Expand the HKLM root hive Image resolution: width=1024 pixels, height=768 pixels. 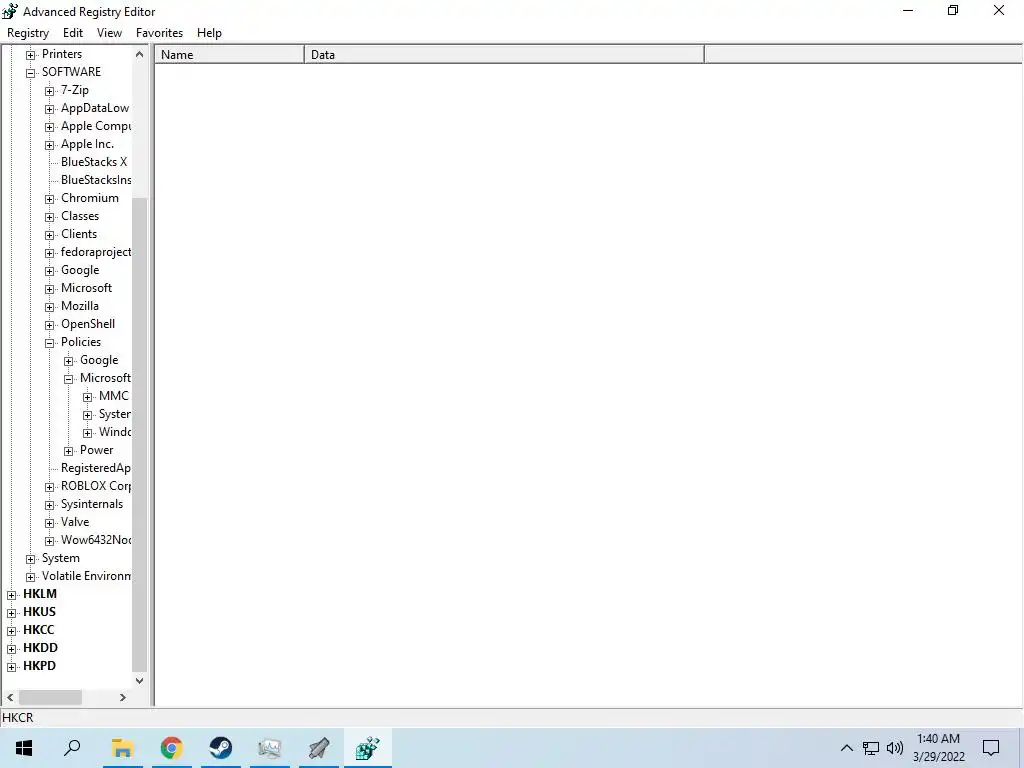(x=11, y=595)
